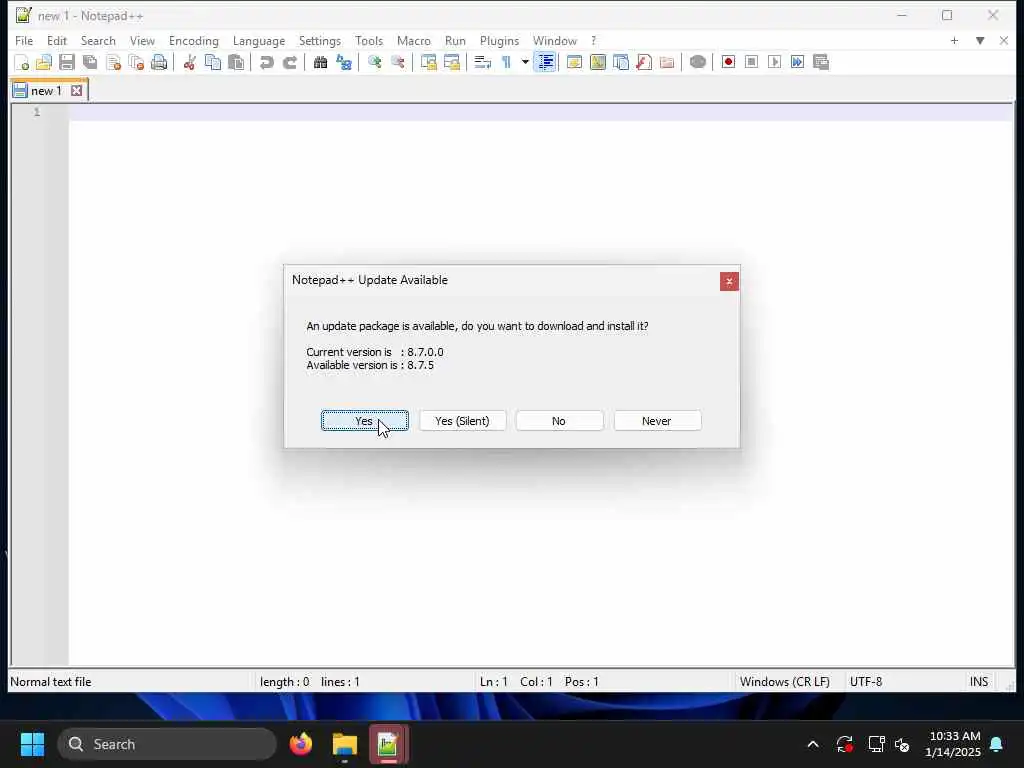Click the Close file toolbar icon
Screen dimensions: 1024x768
(x=114, y=62)
